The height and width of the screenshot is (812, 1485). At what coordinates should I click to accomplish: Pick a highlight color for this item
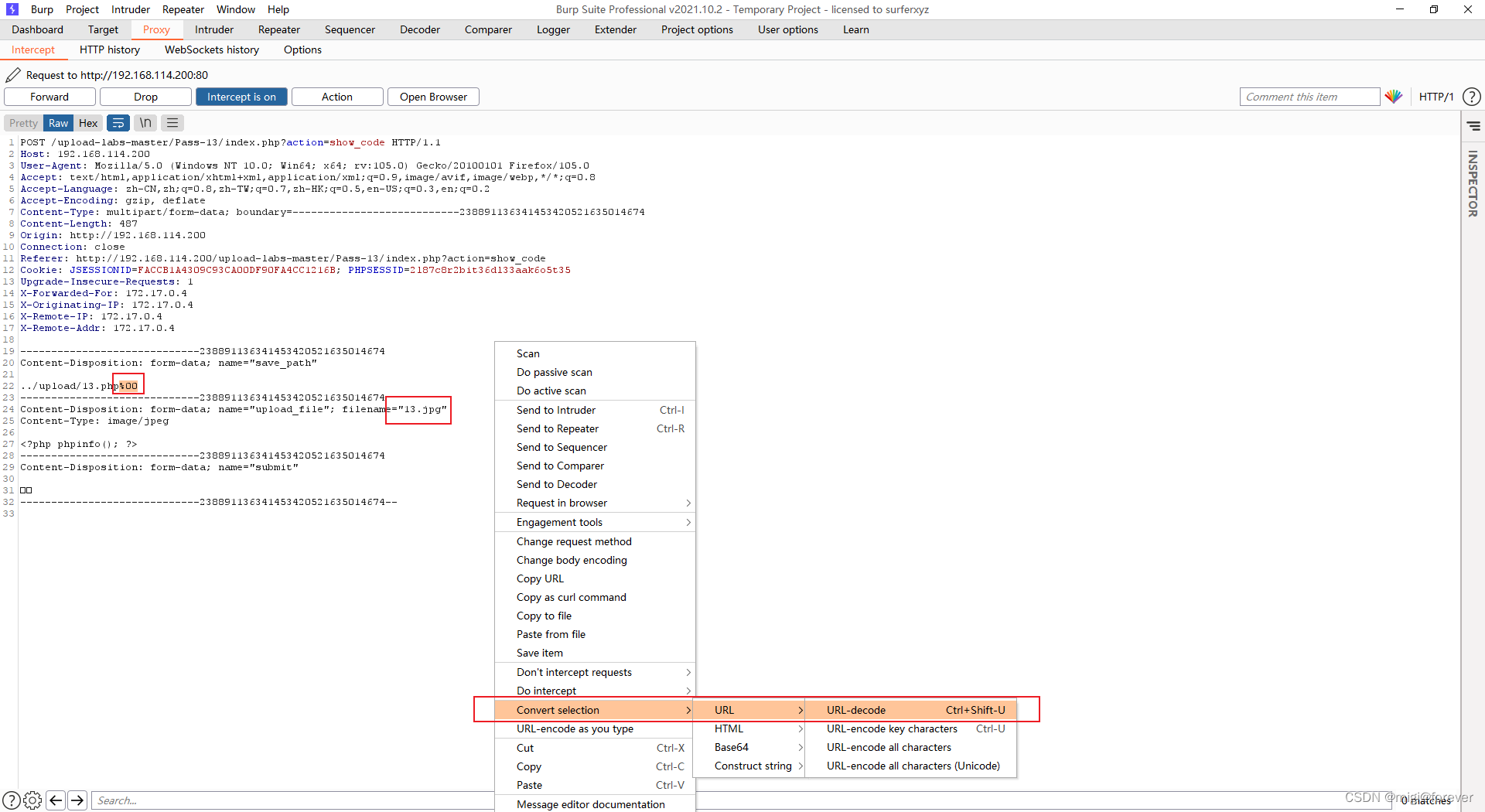coord(1394,97)
